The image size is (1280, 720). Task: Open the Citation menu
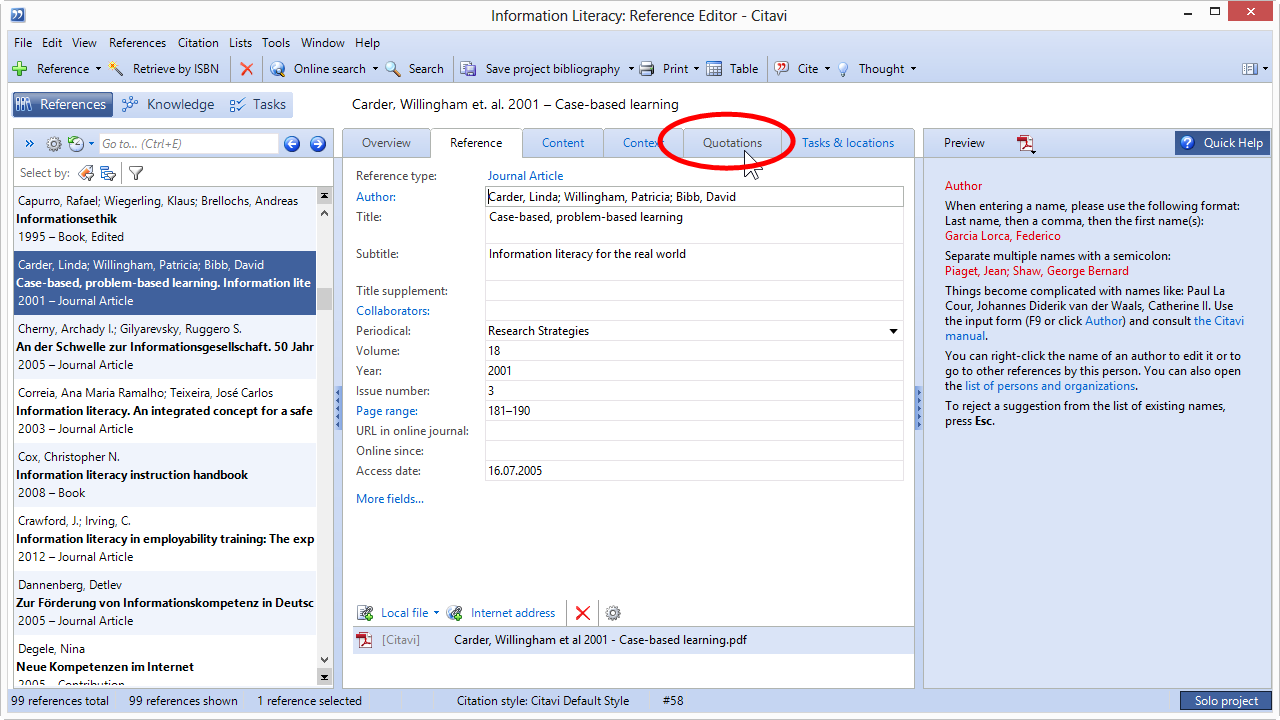tap(198, 43)
